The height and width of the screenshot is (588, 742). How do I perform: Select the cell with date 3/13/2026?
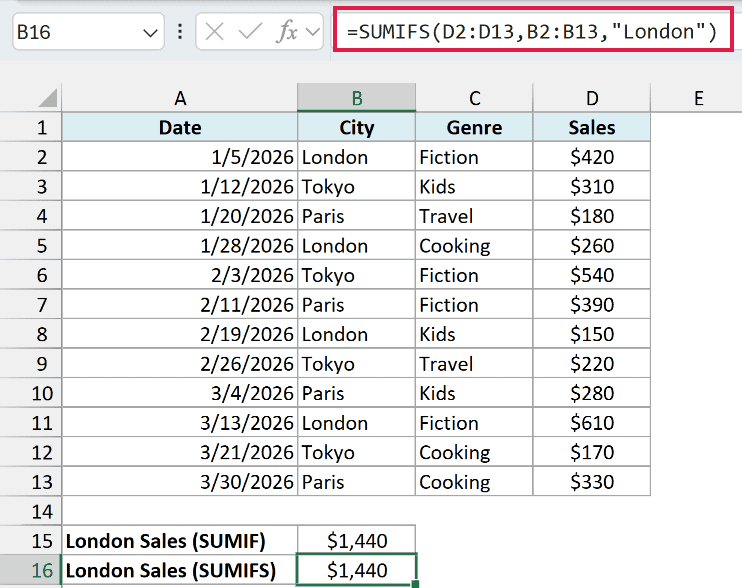pos(180,422)
